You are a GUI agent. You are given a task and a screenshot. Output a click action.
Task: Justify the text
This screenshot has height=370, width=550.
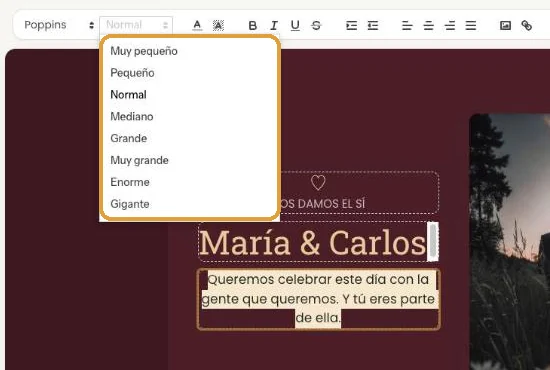(x=471, y=25)
